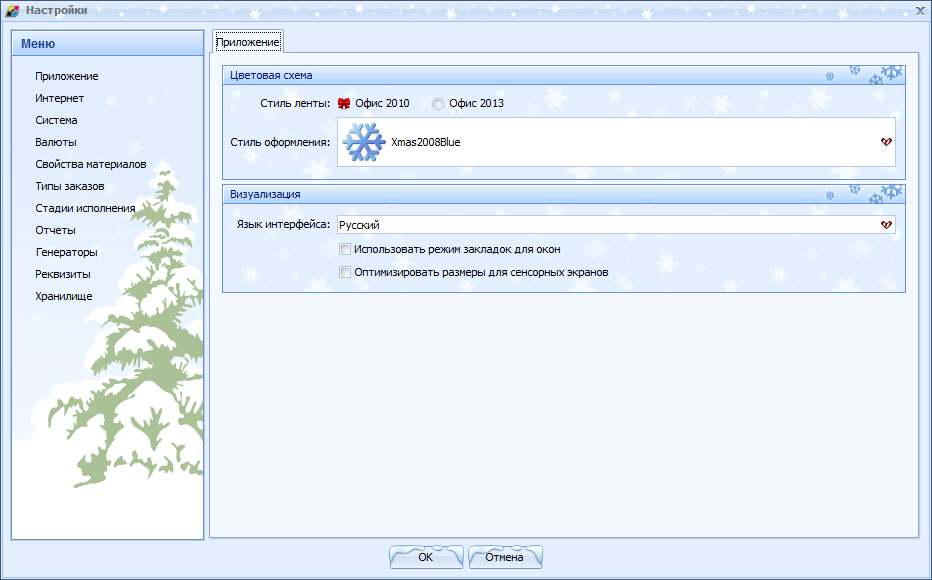Click the Xmas2008Blue snowflake theme icon
Image resolution: width=932 pixels, height=580 pixels.
[x=364, y=142]
